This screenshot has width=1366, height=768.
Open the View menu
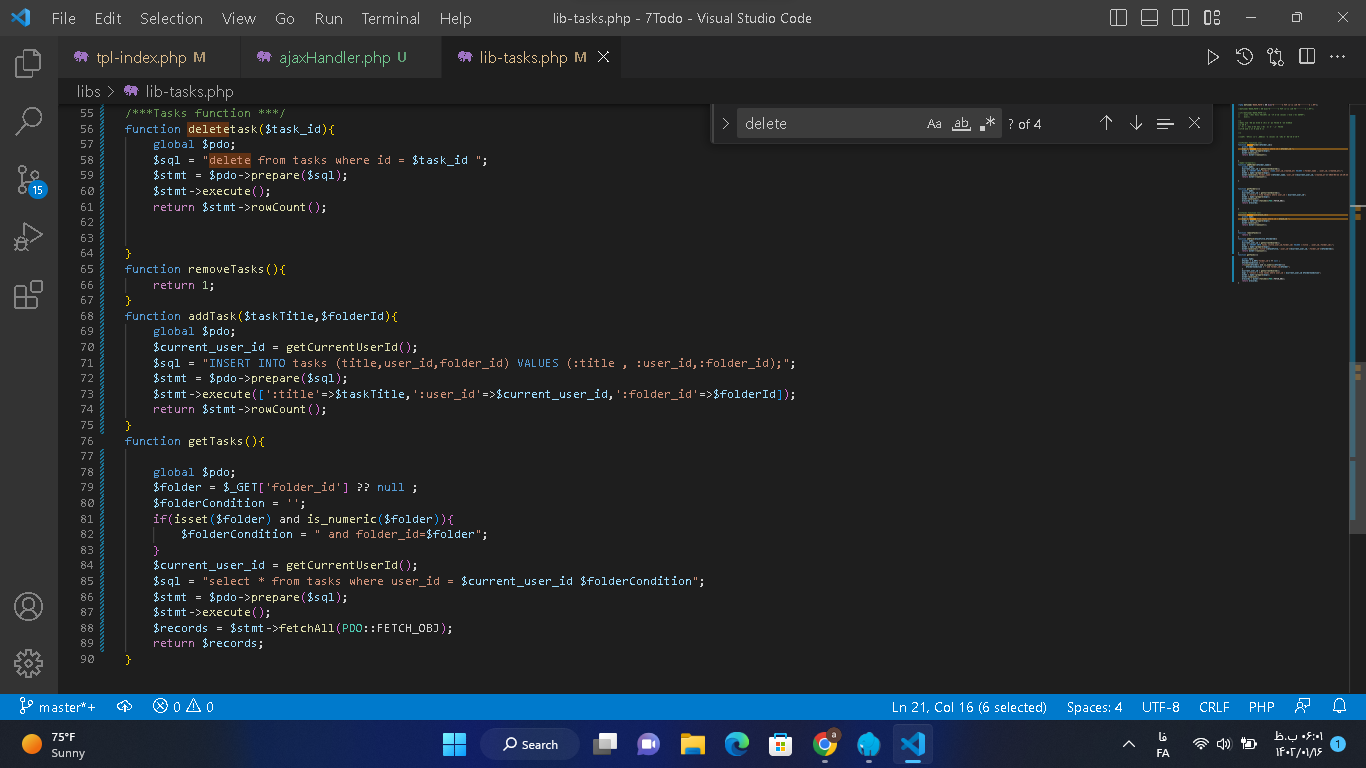coord(239,18)
